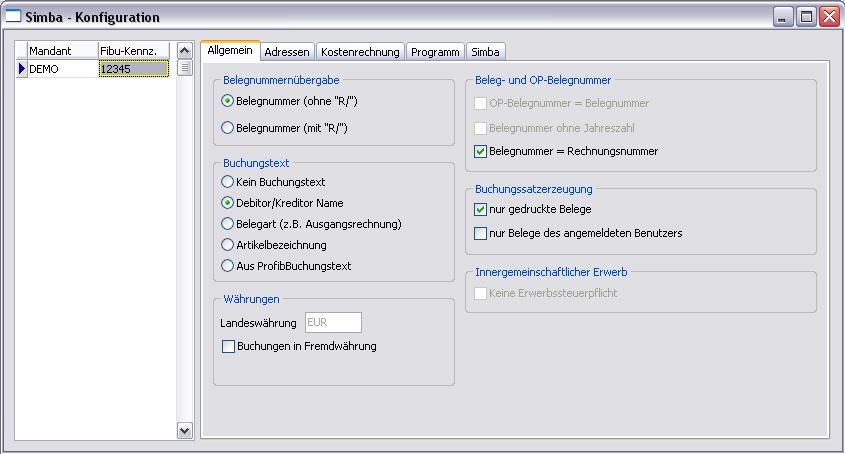Screen dimensions: 845x454
Task: Choose Kein Buchungstext radio button
Action: click(228, 182)
